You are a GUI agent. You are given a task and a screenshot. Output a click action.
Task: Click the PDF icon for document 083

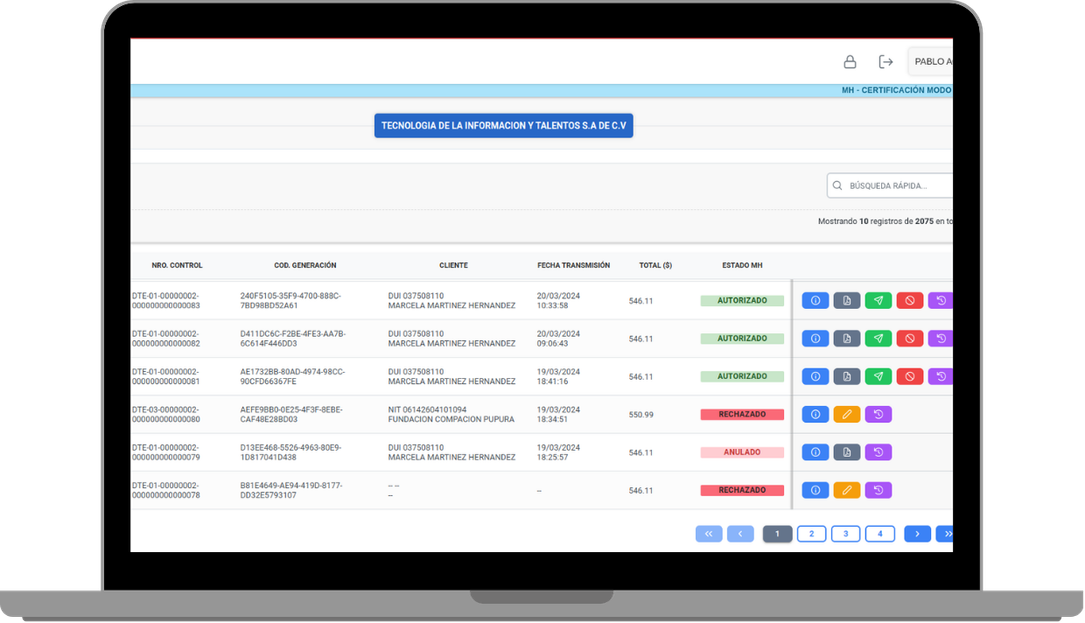(847, 300)
